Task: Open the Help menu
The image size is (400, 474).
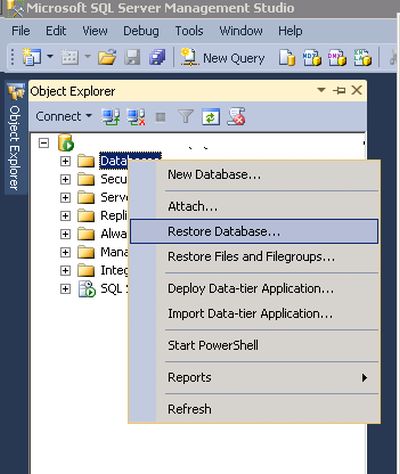Action: coord(290,31)
